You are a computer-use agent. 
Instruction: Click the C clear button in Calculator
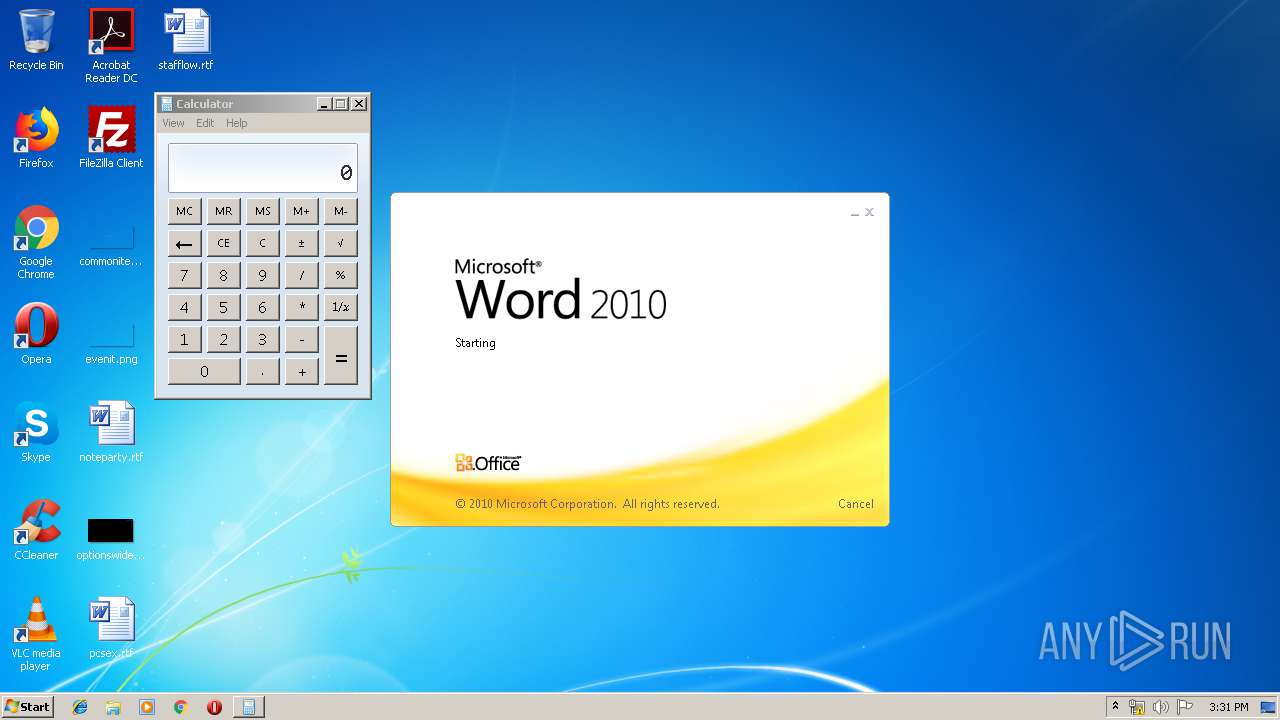click(x=262, y=243)
